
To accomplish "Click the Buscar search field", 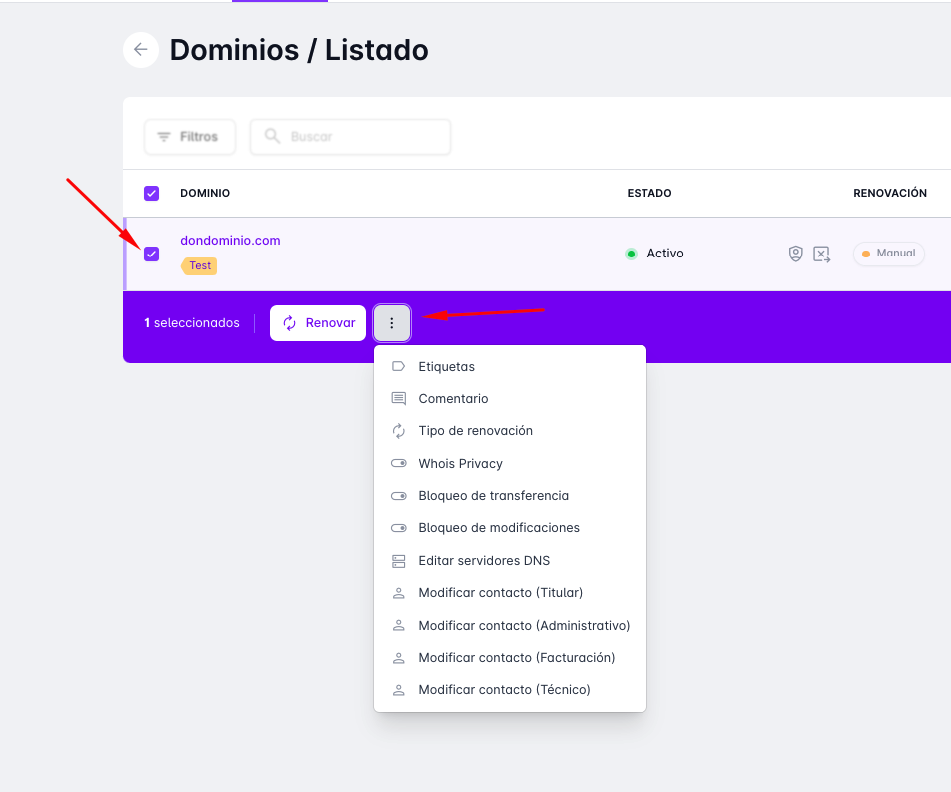I will point(350,137).
